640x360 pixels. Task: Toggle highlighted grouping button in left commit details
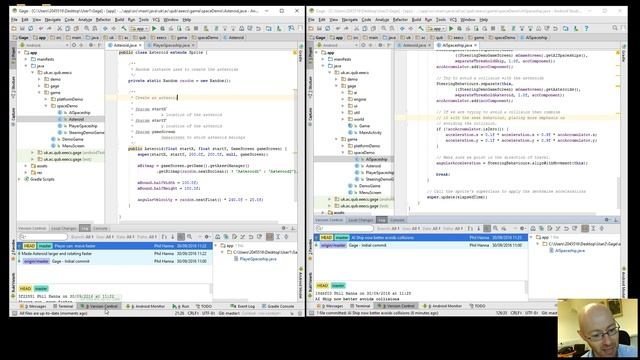[x=269, y=237]
